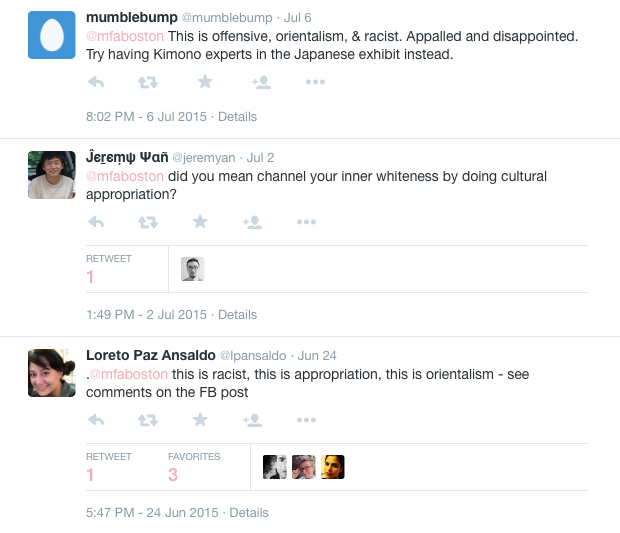Favorite mumblebump's tweet with the star
Image resolution: width=620 pixels, height=533 pixels.
(x=205, y=82)
